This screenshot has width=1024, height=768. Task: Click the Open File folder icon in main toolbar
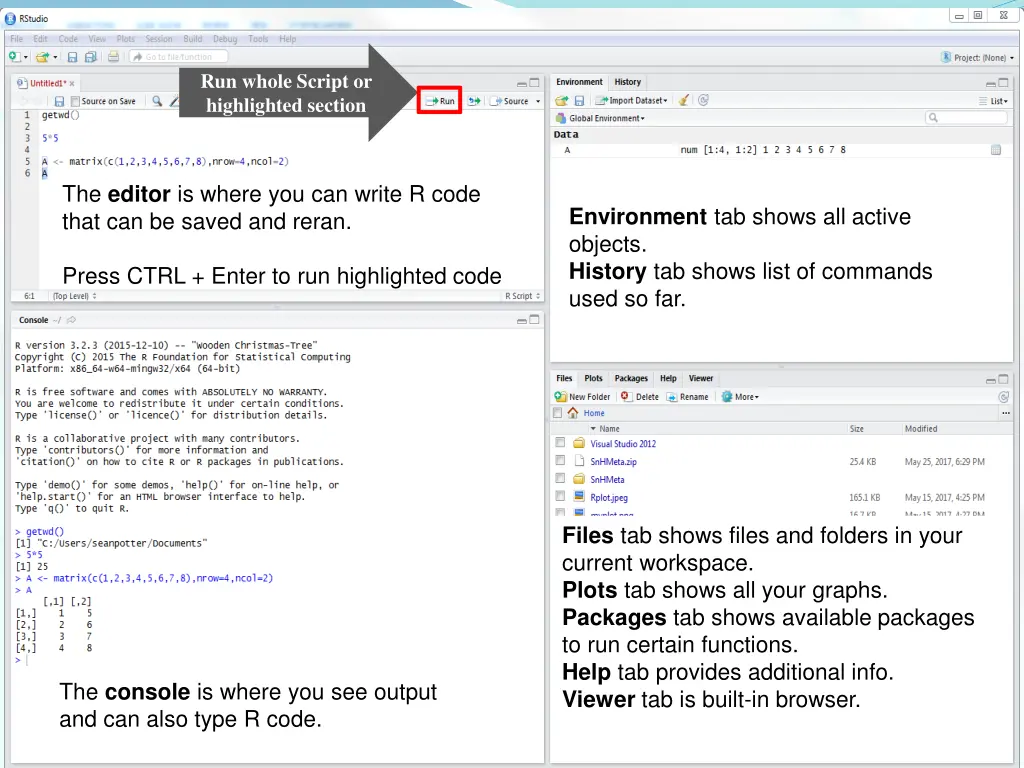42,57
